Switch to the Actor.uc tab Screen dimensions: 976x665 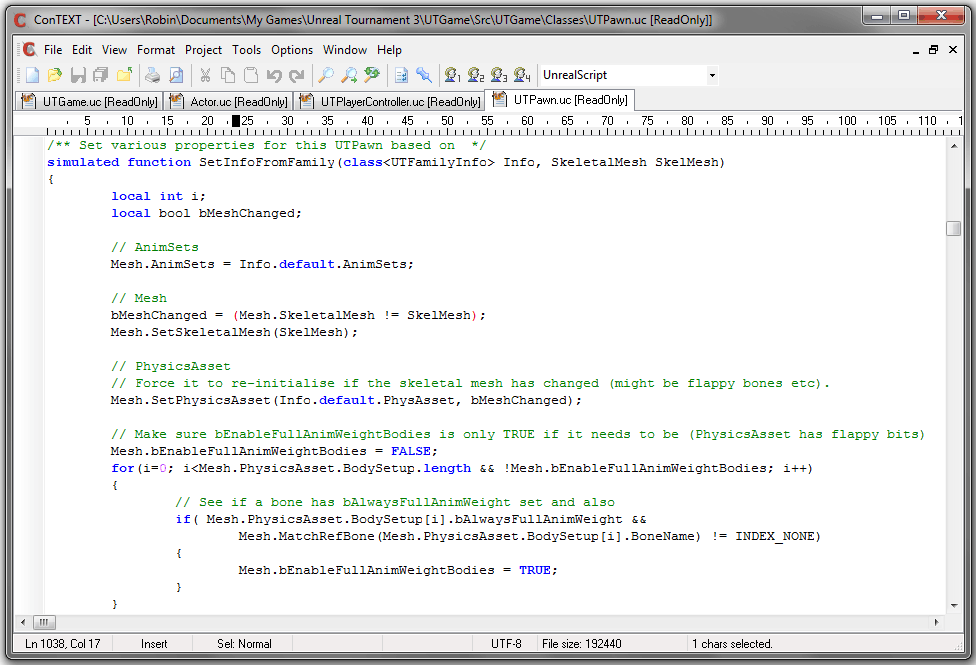point(228,101)
